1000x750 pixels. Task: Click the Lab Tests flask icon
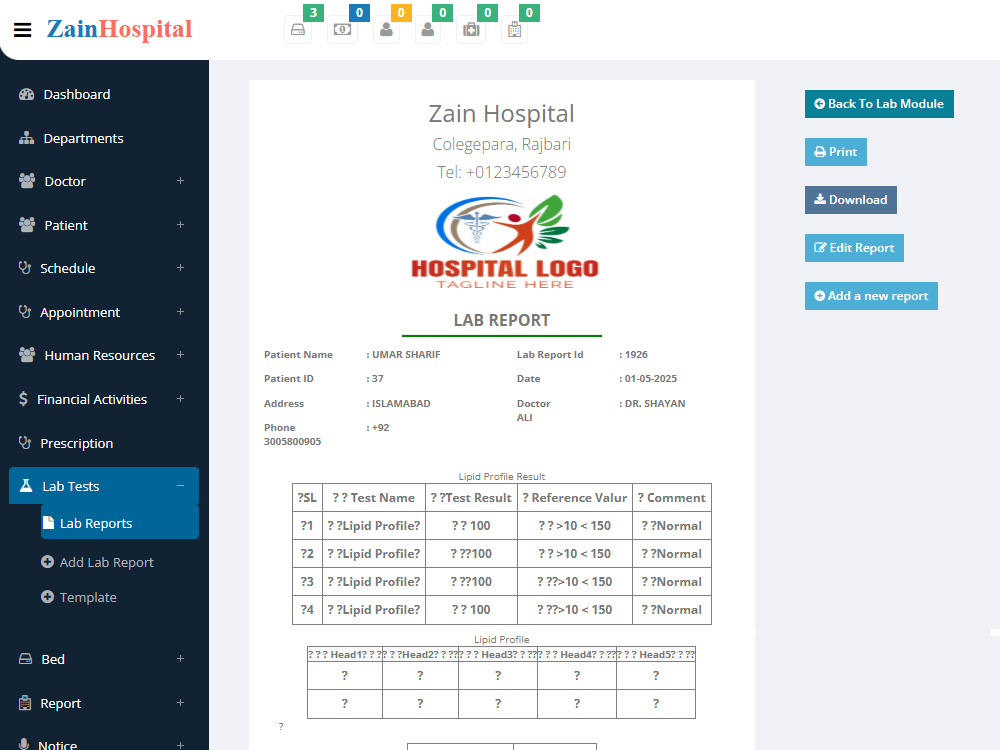click(26, 486)
